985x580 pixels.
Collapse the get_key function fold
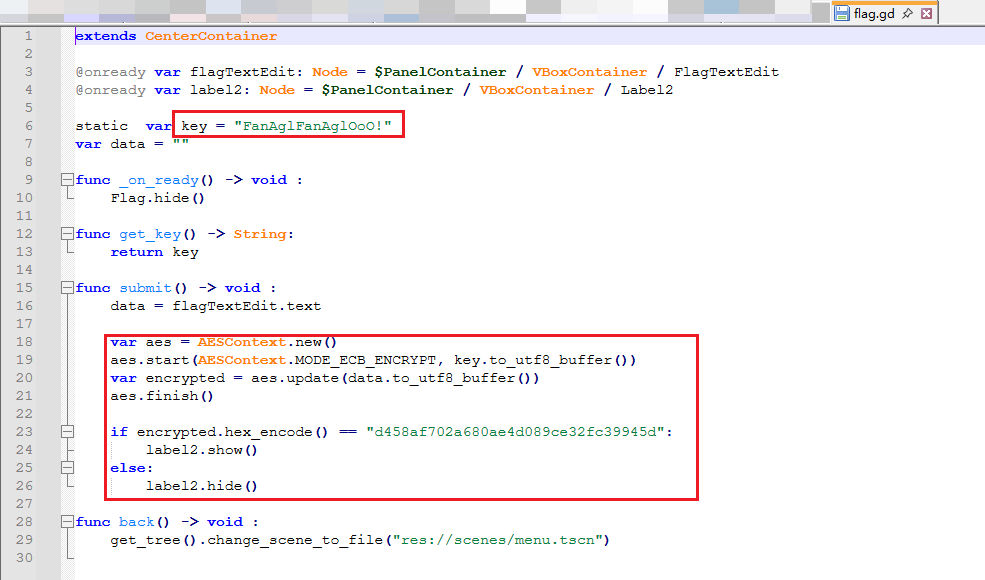tap(67, 234)
